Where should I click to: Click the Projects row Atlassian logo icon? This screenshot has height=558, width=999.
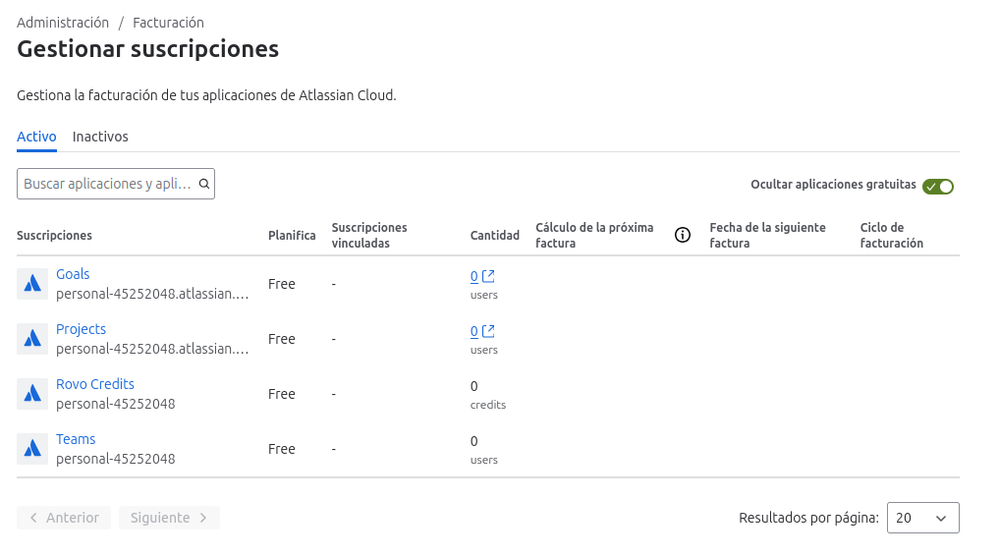(32, 338)
